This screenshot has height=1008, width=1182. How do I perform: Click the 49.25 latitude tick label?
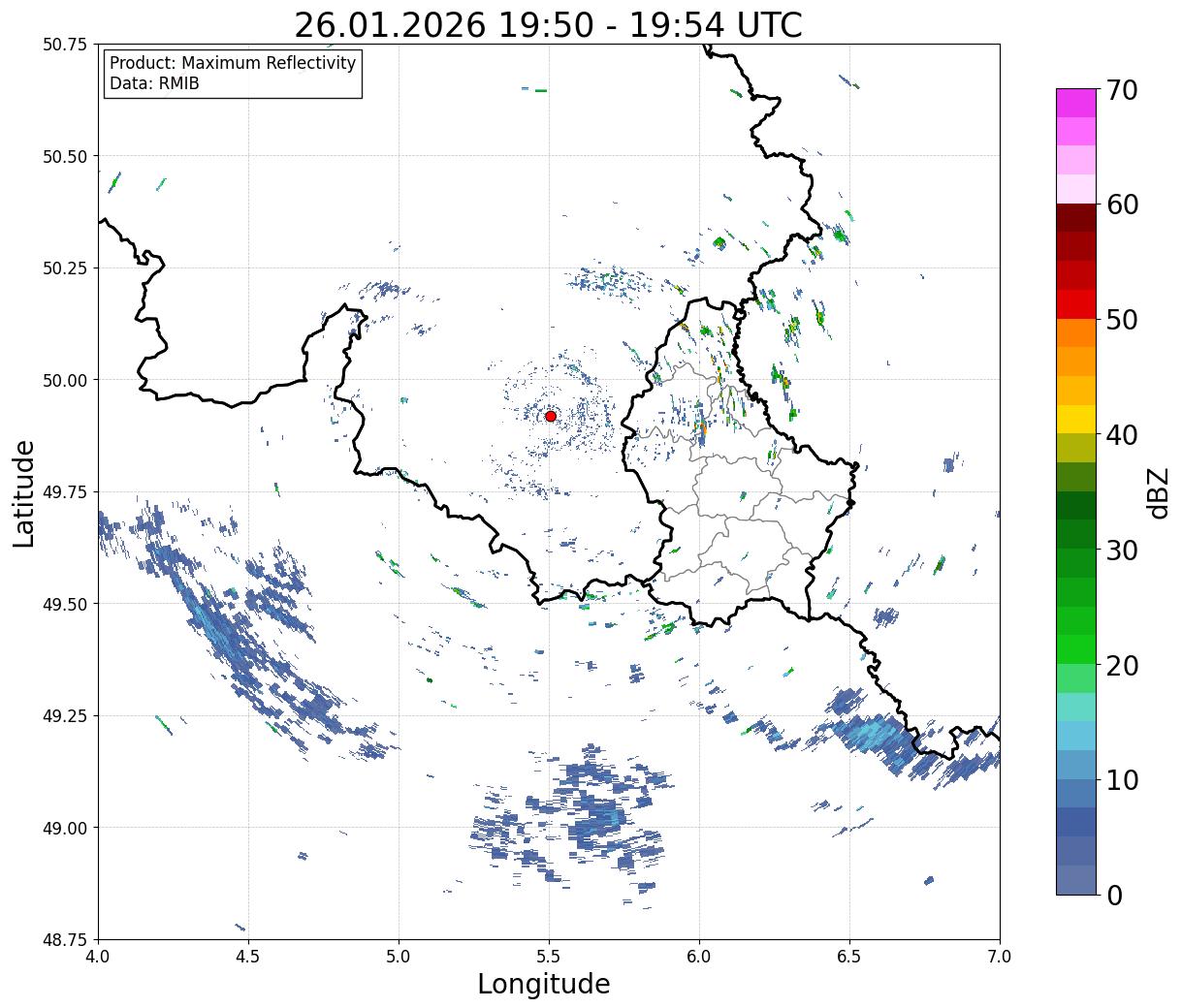pos(66,715)
